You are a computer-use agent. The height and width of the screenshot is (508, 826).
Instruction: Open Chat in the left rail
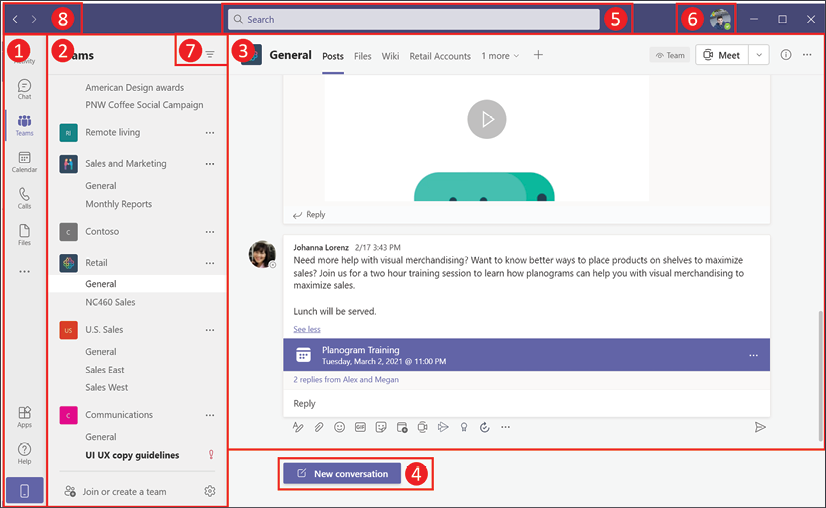click(x=24, y=89)
